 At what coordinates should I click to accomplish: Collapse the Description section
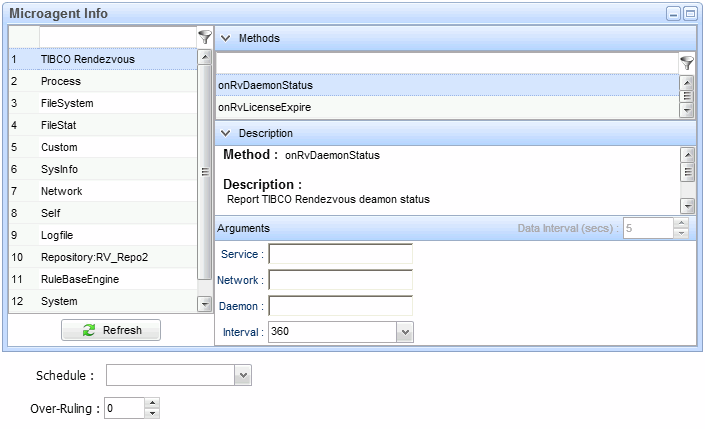pyautogui.click(x=225, y=133)
